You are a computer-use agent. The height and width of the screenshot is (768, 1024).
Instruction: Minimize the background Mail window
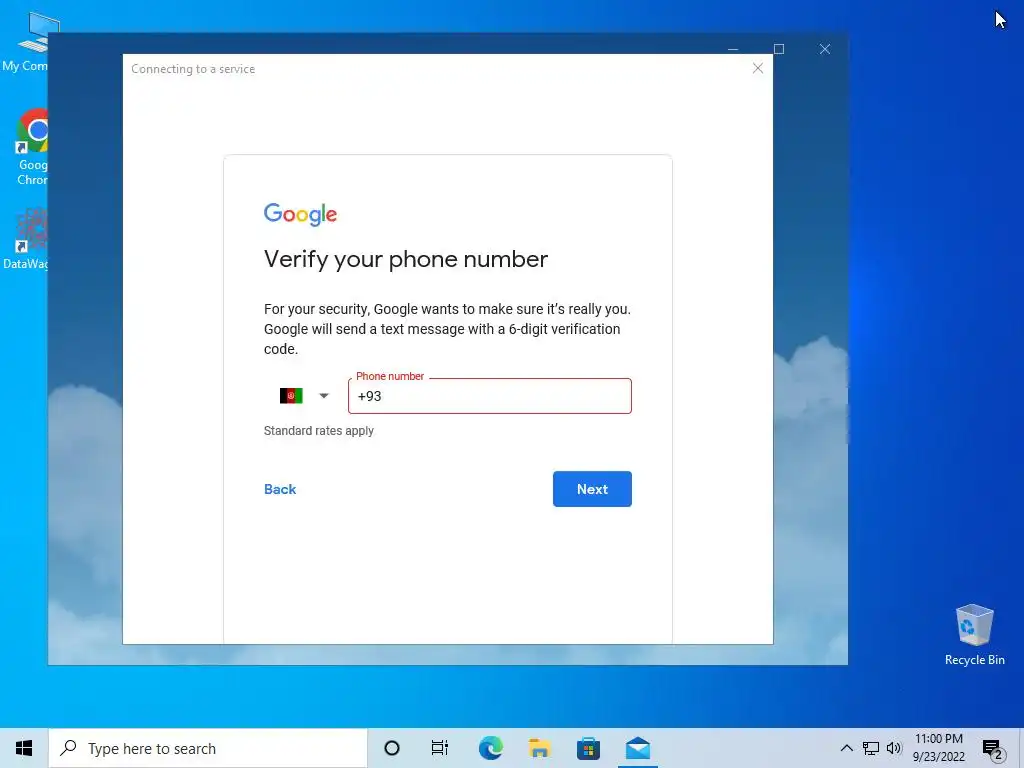(733, 49)
